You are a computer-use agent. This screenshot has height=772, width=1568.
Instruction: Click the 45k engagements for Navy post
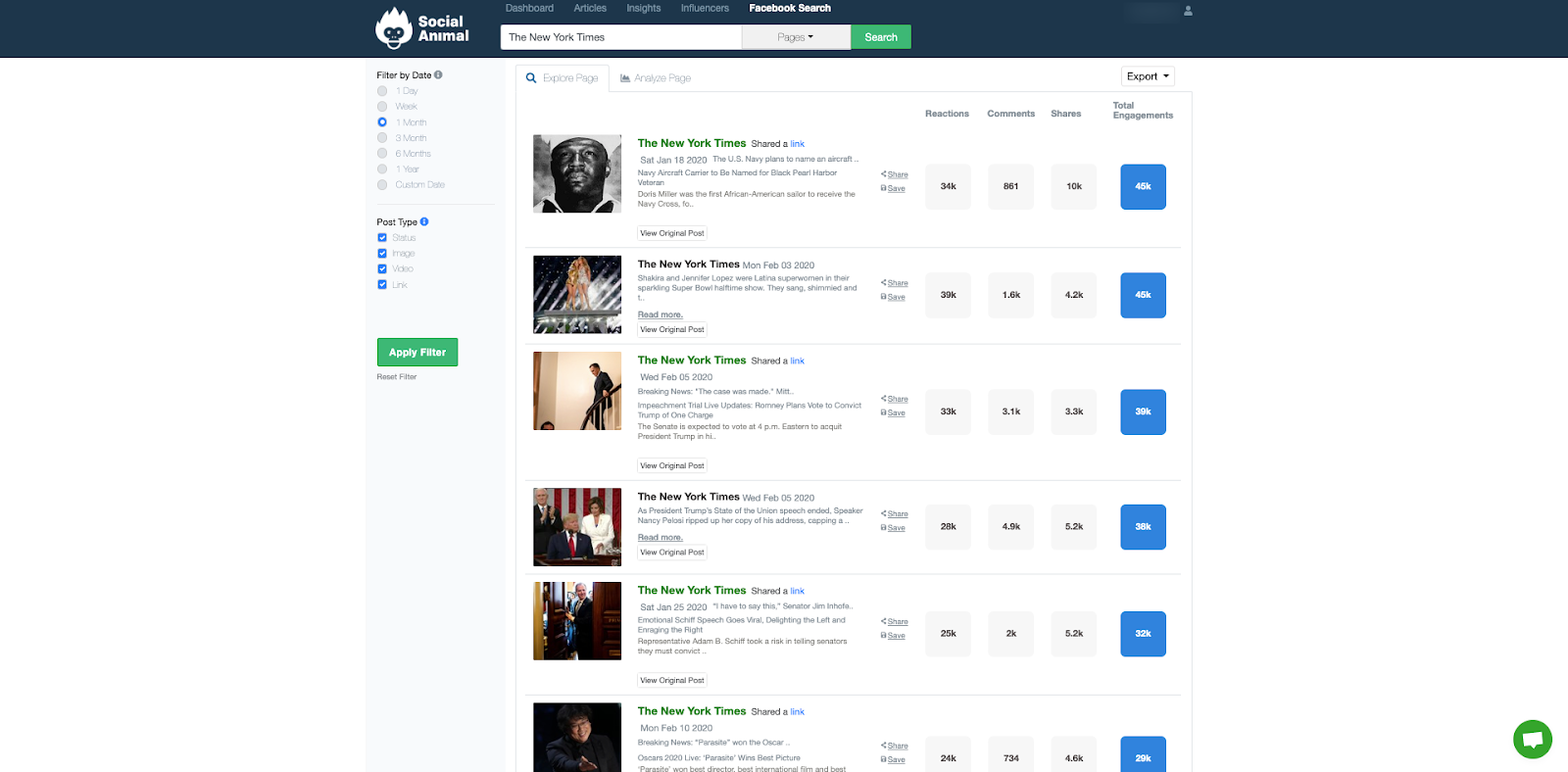click(1144, 187)
